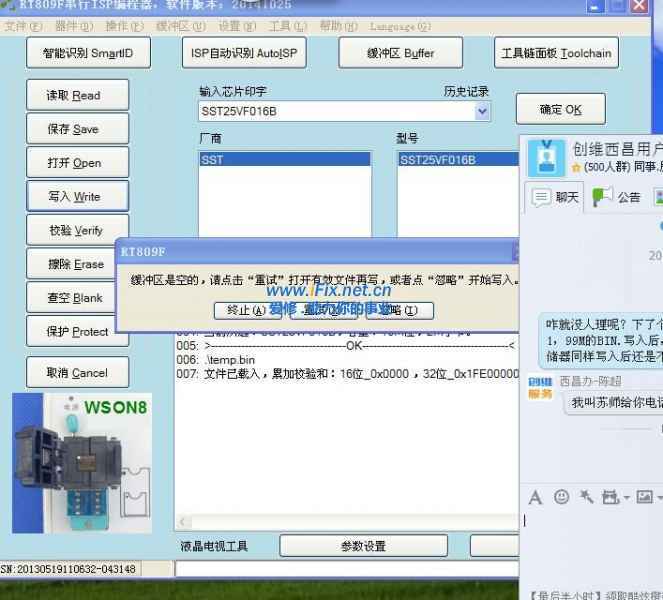
Task: Confirm chip selection with 确定 OK
Action: tap(561, 109)
